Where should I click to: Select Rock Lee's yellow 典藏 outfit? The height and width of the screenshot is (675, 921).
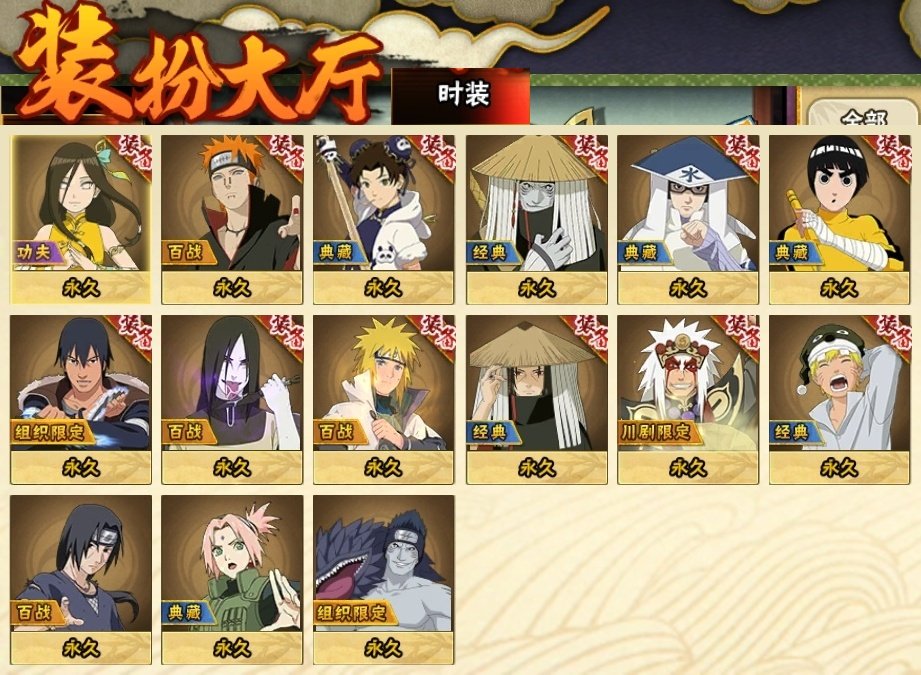(x=839, y=219)
